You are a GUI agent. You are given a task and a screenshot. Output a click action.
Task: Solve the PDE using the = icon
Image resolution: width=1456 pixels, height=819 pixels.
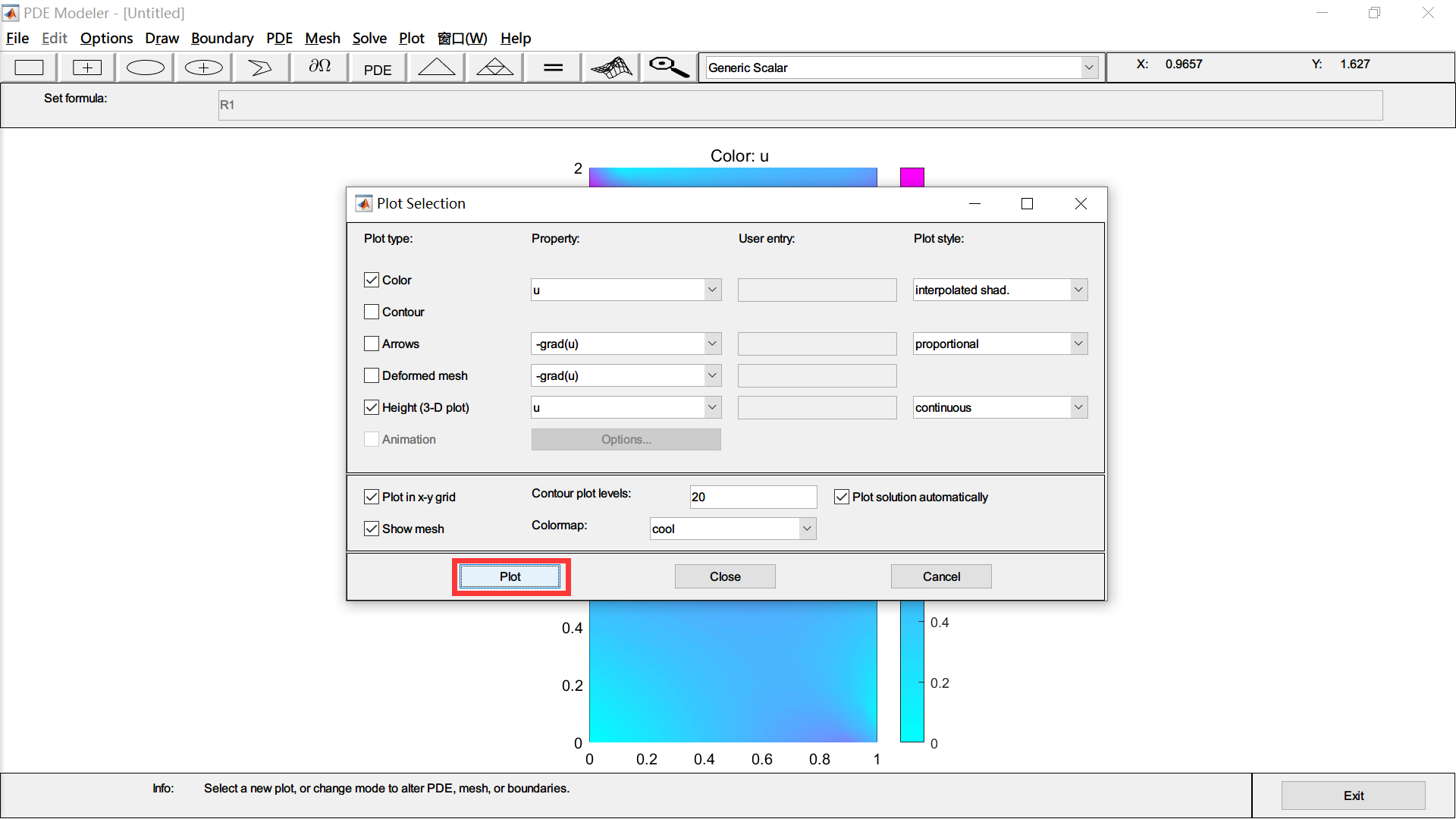(552, 67)
